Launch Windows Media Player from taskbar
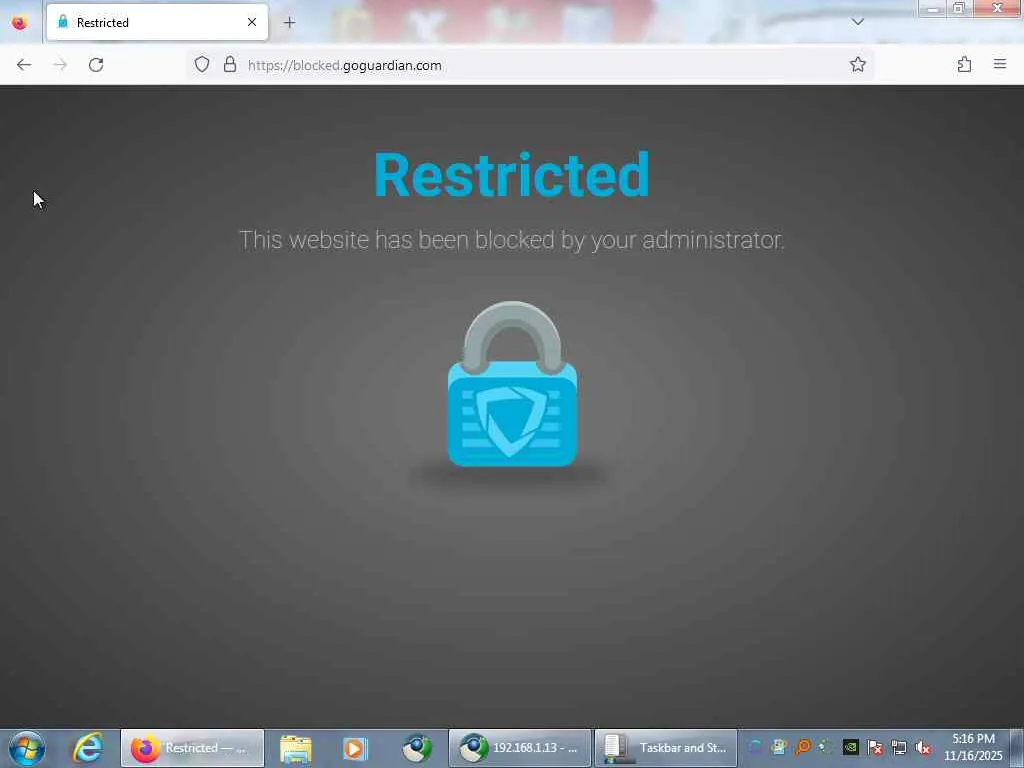 tap(355, 748)
